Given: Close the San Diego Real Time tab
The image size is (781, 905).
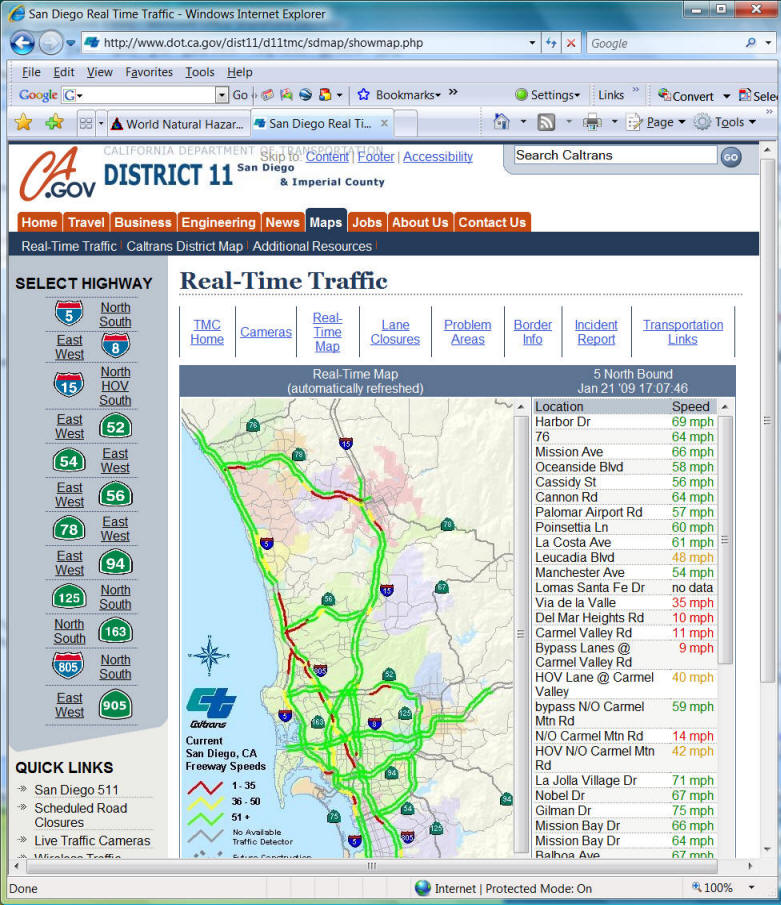Looking at the screenshot, I should [384, 123].
